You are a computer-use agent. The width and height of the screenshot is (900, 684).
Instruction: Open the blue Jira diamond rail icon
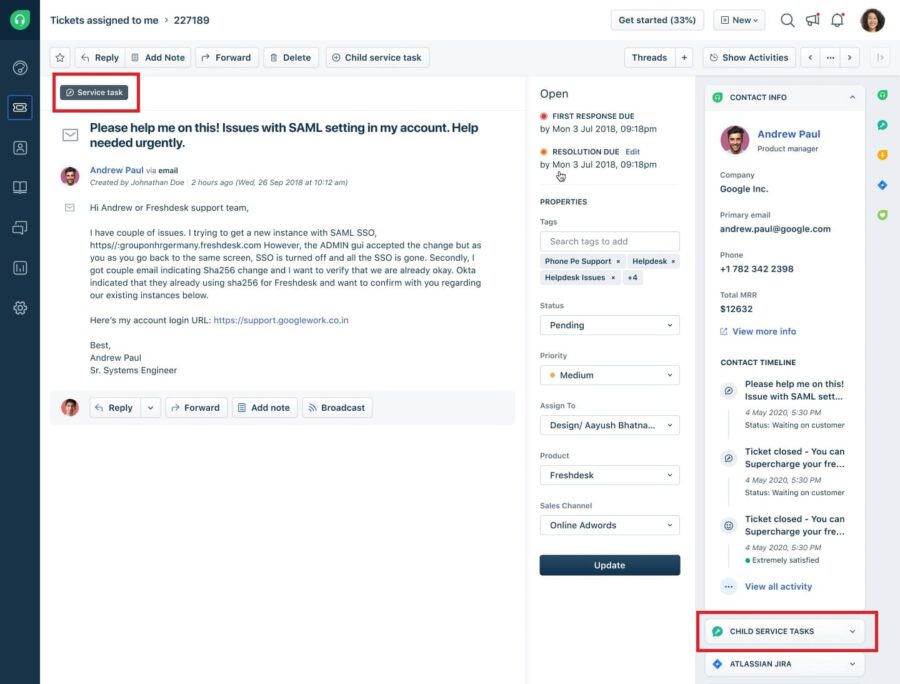(883, 185)
